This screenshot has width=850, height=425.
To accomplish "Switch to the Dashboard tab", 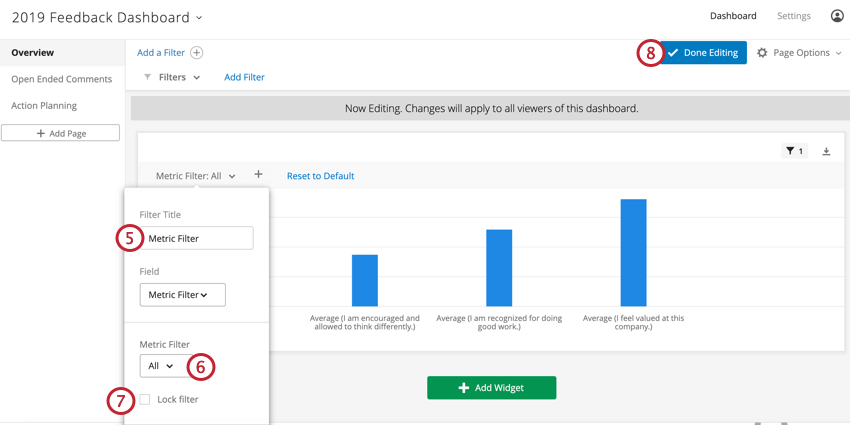I will tap(733, 16).
